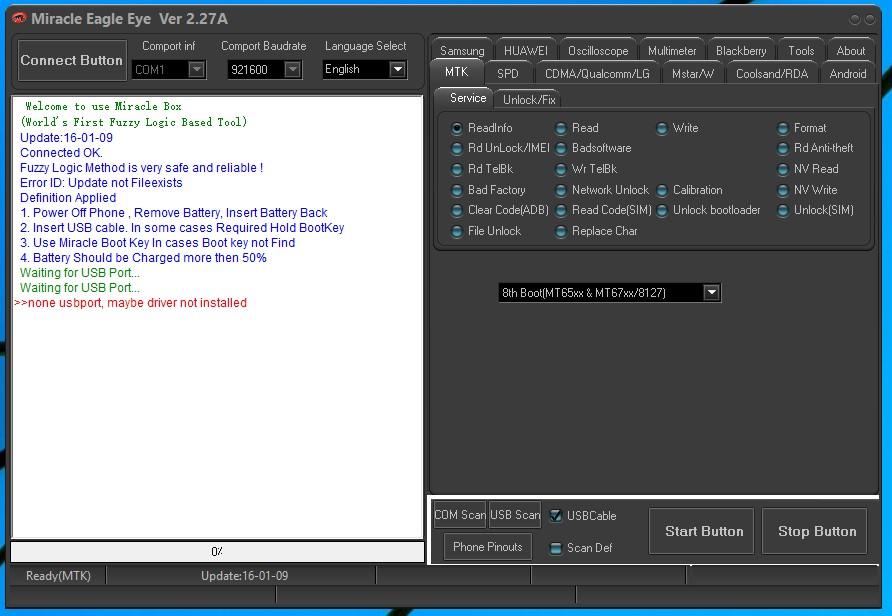This screenshot has width=892, height=616.
Task: Switch to the SPD tab
Action: click(507, 73)
